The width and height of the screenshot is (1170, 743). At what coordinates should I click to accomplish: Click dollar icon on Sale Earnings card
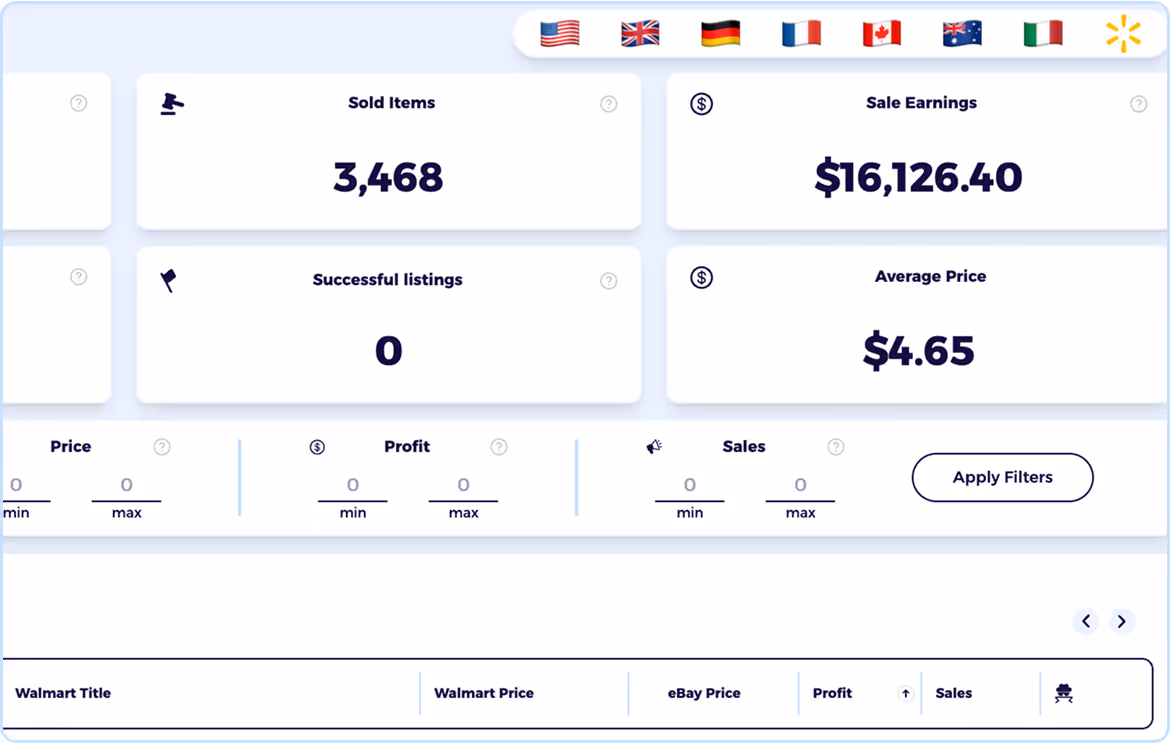click(701, 104)
